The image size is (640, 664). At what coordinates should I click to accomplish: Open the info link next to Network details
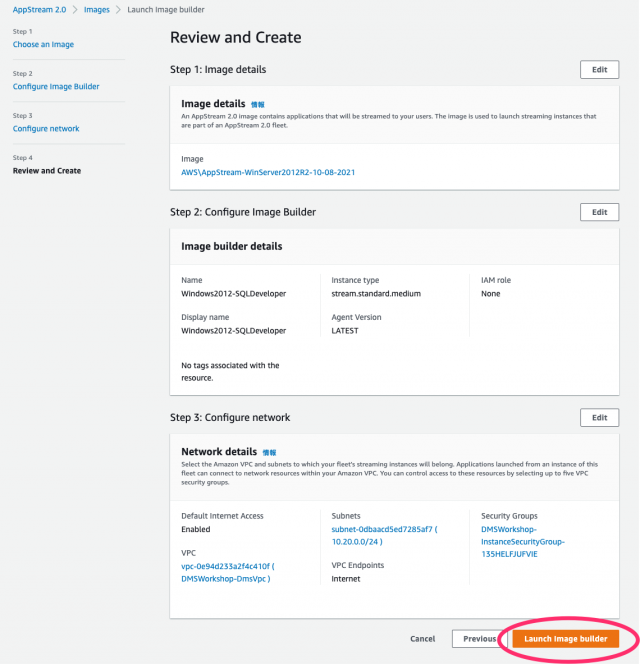[x=269, y=453]
